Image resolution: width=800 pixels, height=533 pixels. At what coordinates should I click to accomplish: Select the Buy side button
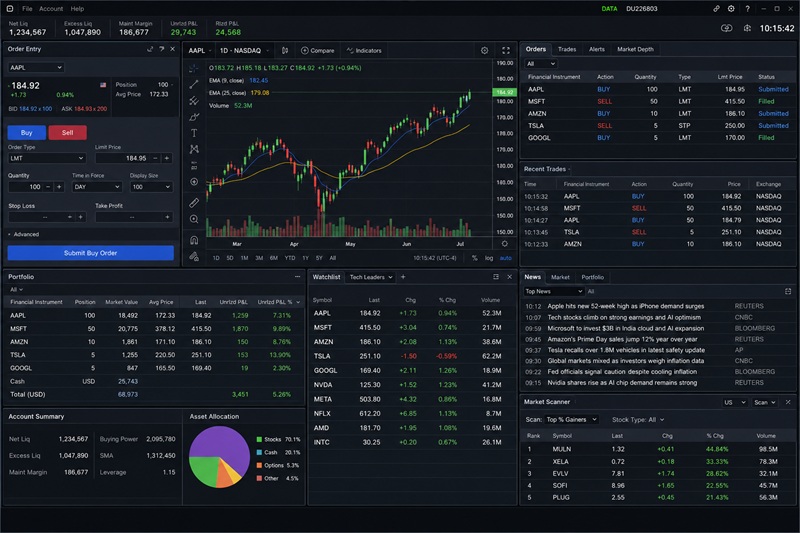tap(27, 133)
